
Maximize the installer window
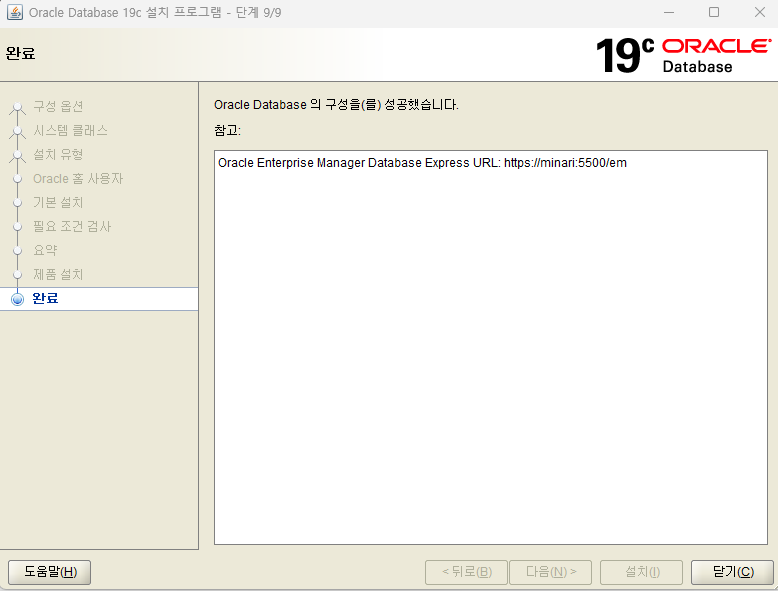tap(714, 12)
